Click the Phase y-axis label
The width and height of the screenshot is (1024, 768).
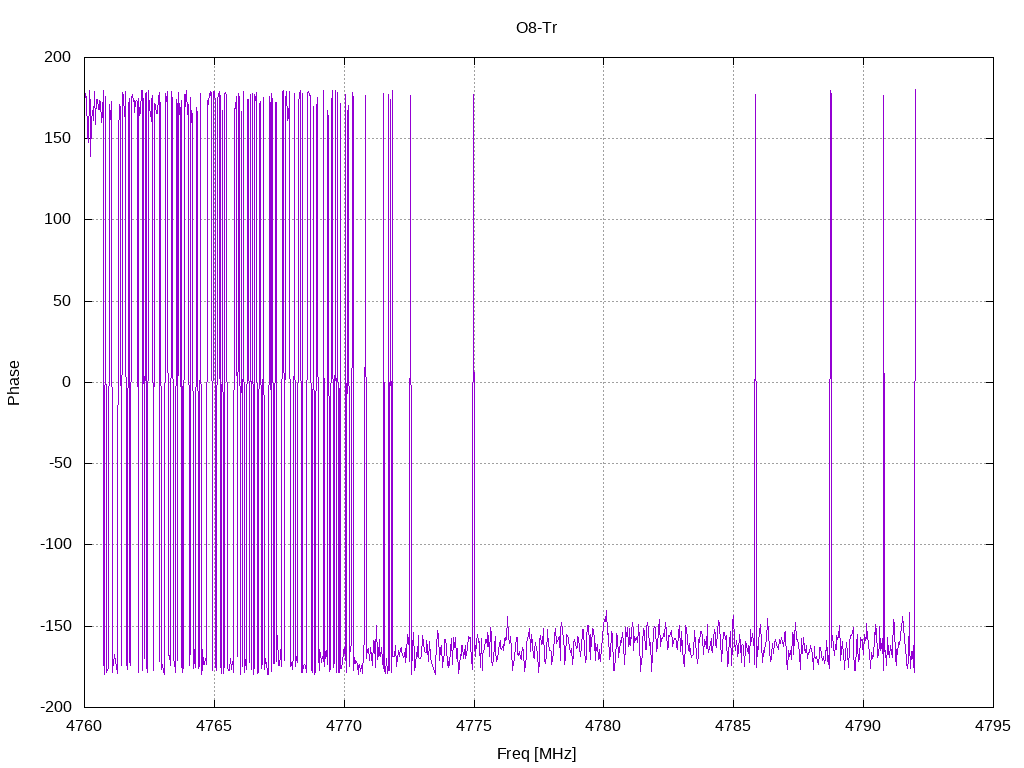[14, 383]
